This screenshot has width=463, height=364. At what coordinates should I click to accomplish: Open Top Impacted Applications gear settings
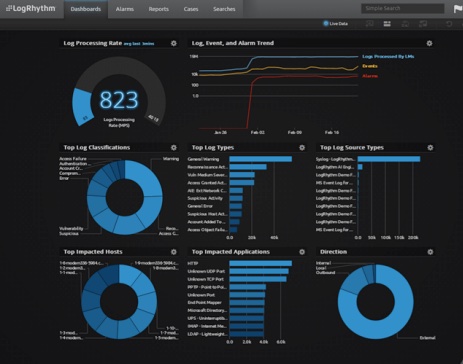(x=302, y=252)
